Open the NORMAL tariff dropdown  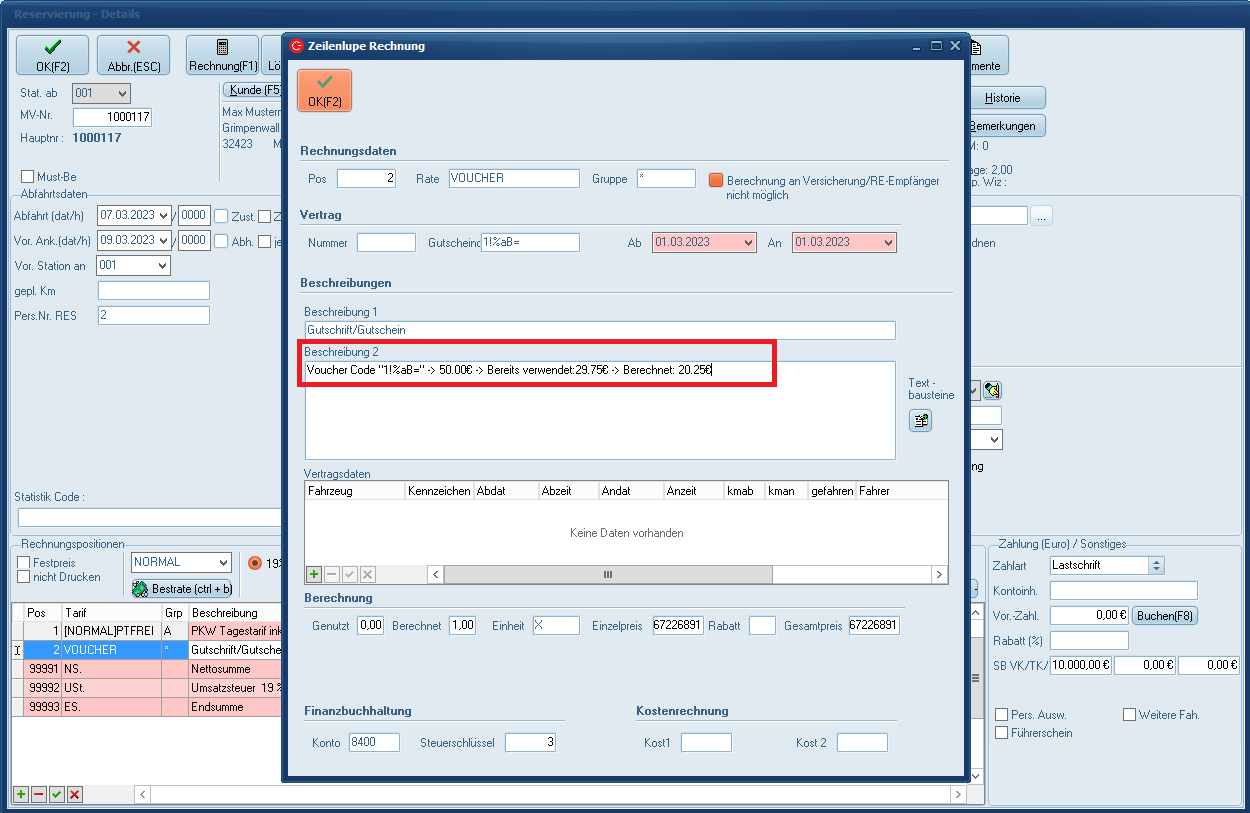pos(222,562)
